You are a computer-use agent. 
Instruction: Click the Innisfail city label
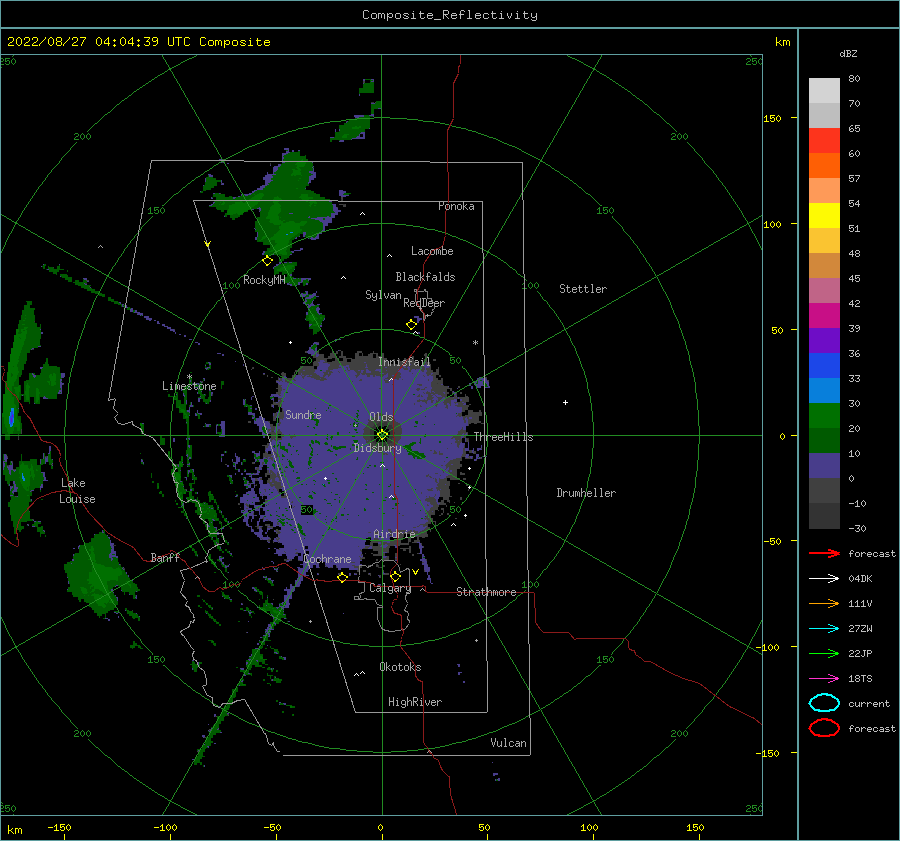tap(404, 362)
